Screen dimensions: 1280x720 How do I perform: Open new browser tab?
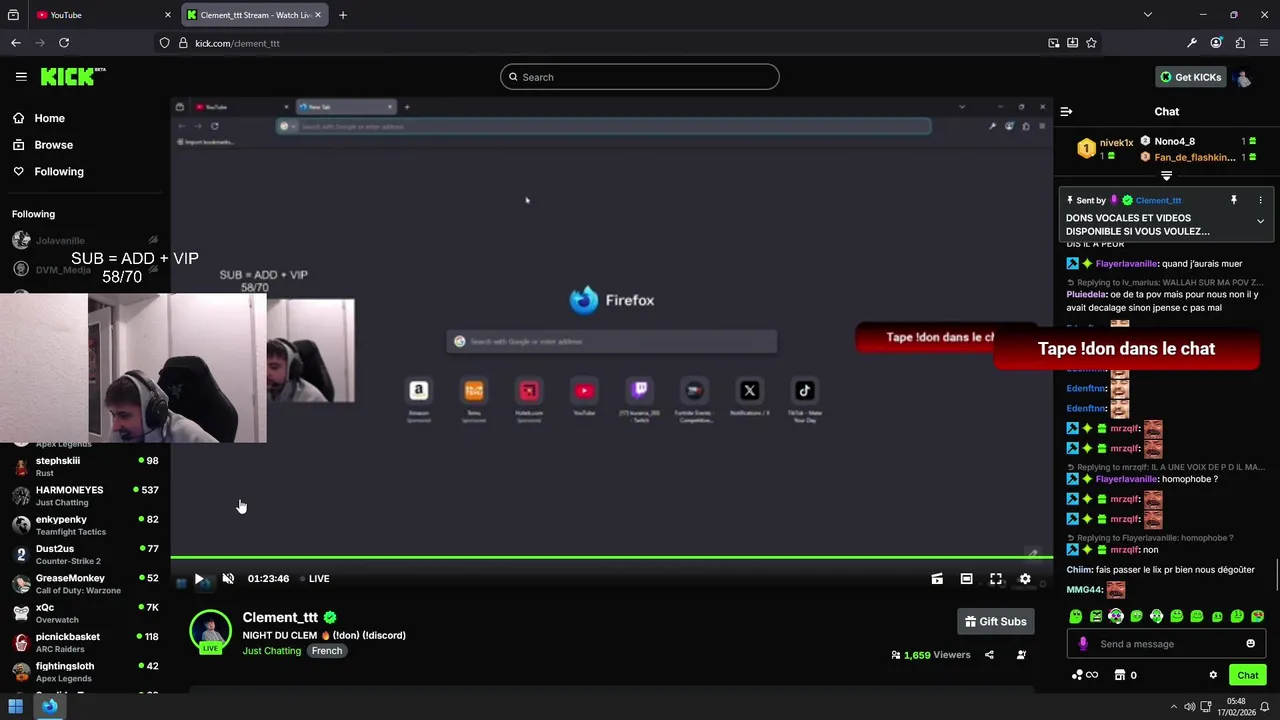[x=343, y=15]
